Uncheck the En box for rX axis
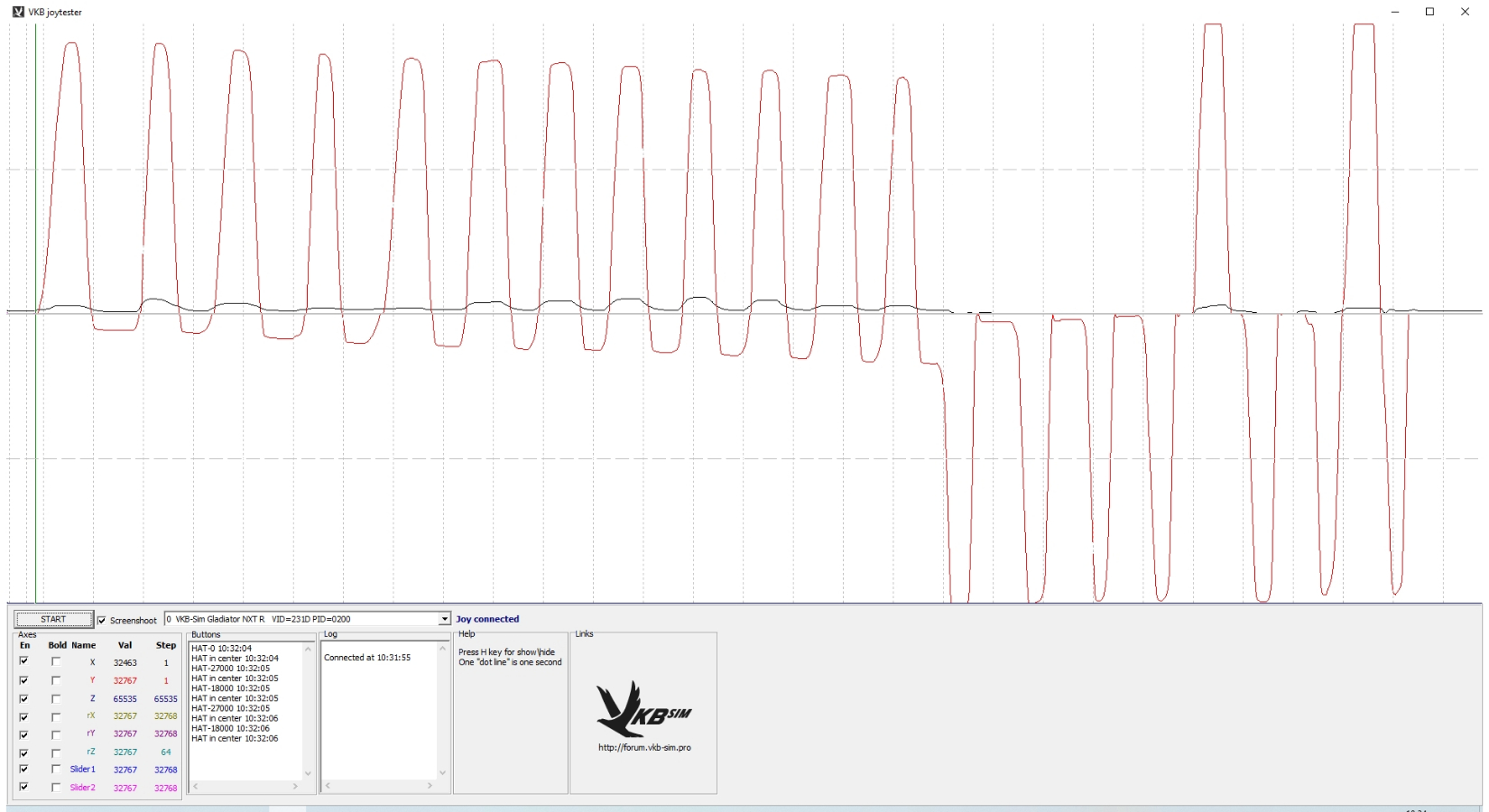Image resolution: width=1489 pixels, height=812 pixels. click(23, 716)
